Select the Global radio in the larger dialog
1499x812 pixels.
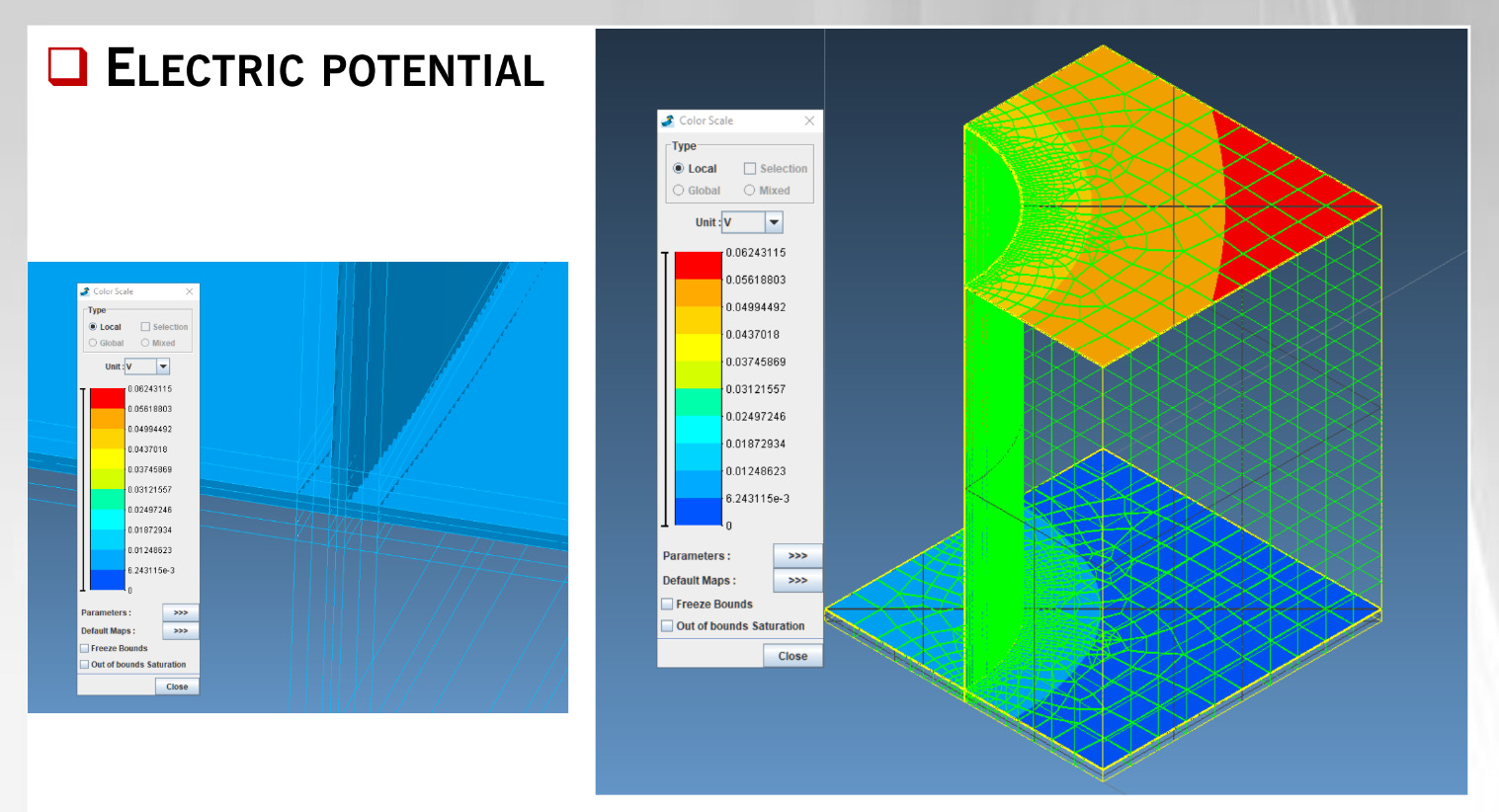[679, 191]
